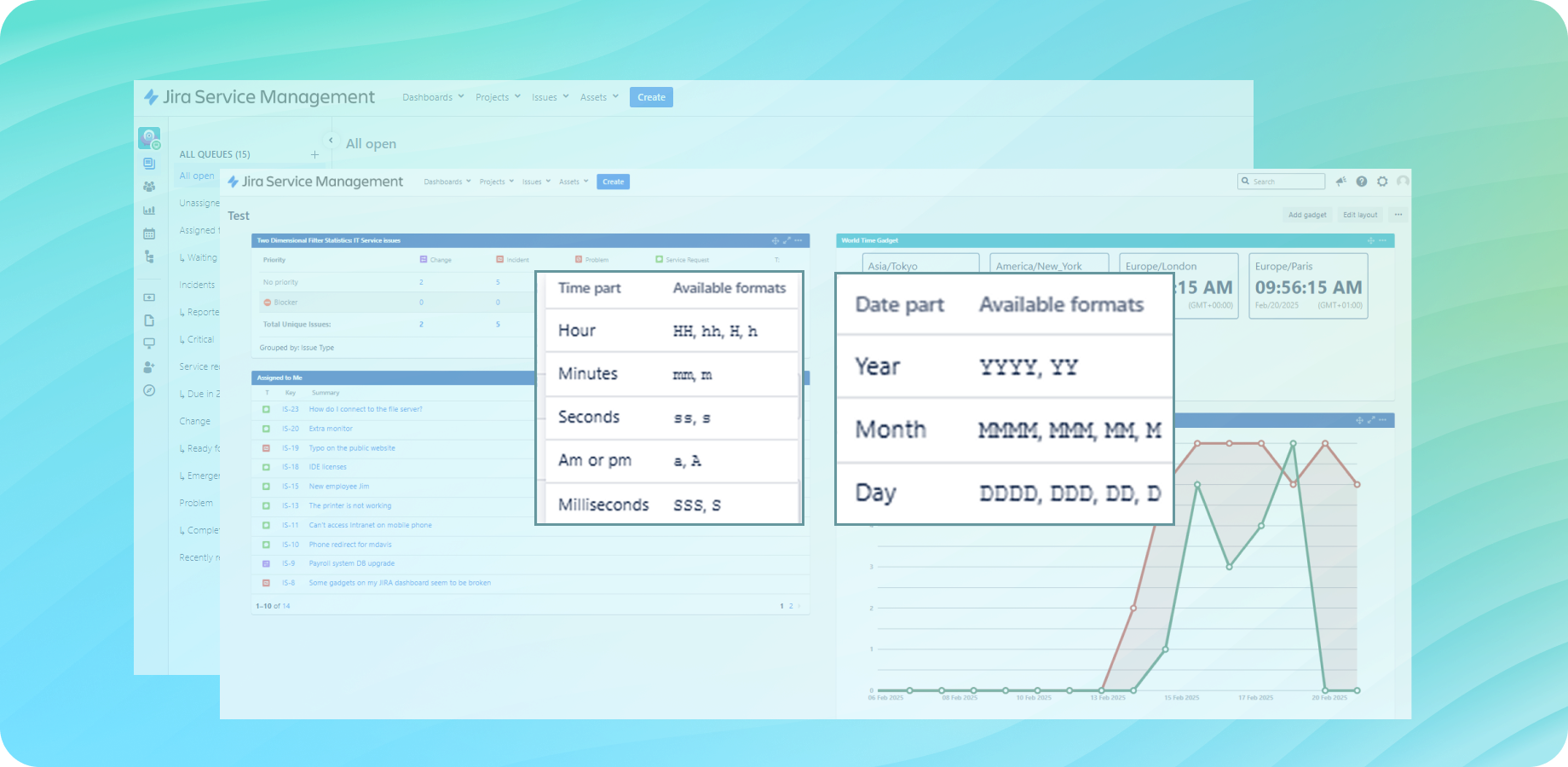
Task: Click Create button in back window
Action: 651,97
